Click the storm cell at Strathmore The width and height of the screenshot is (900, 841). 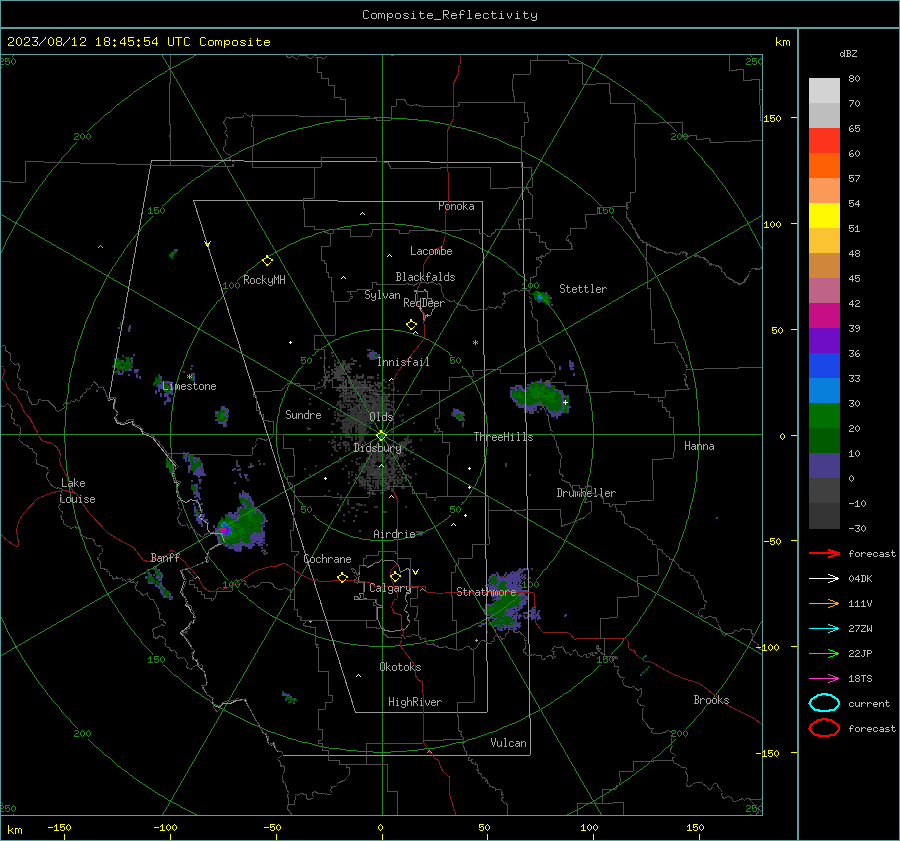[x=507, y=600]
